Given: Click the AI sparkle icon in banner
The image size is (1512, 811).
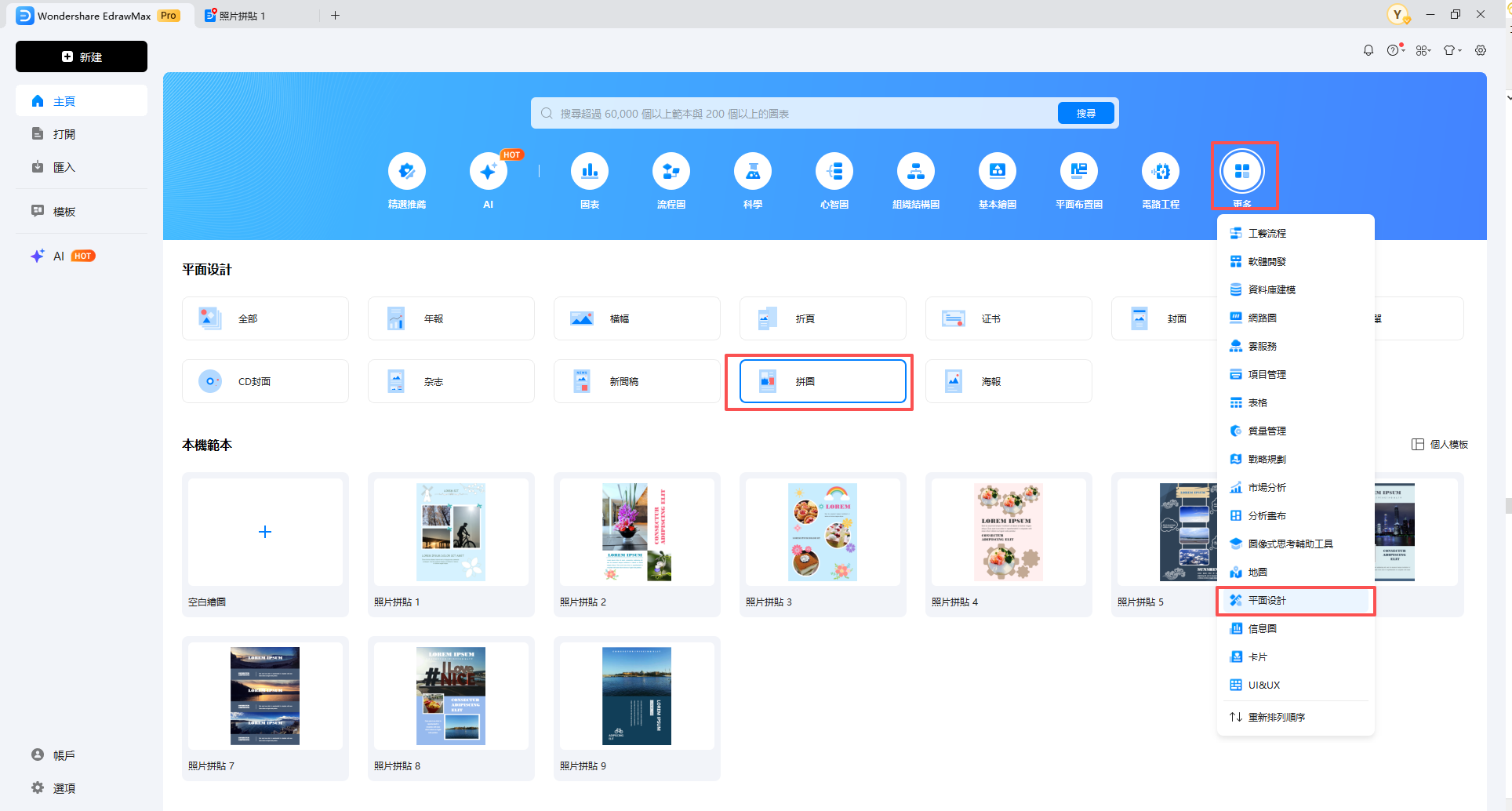Looking at the screenshot, I should [x=488, y=172].
